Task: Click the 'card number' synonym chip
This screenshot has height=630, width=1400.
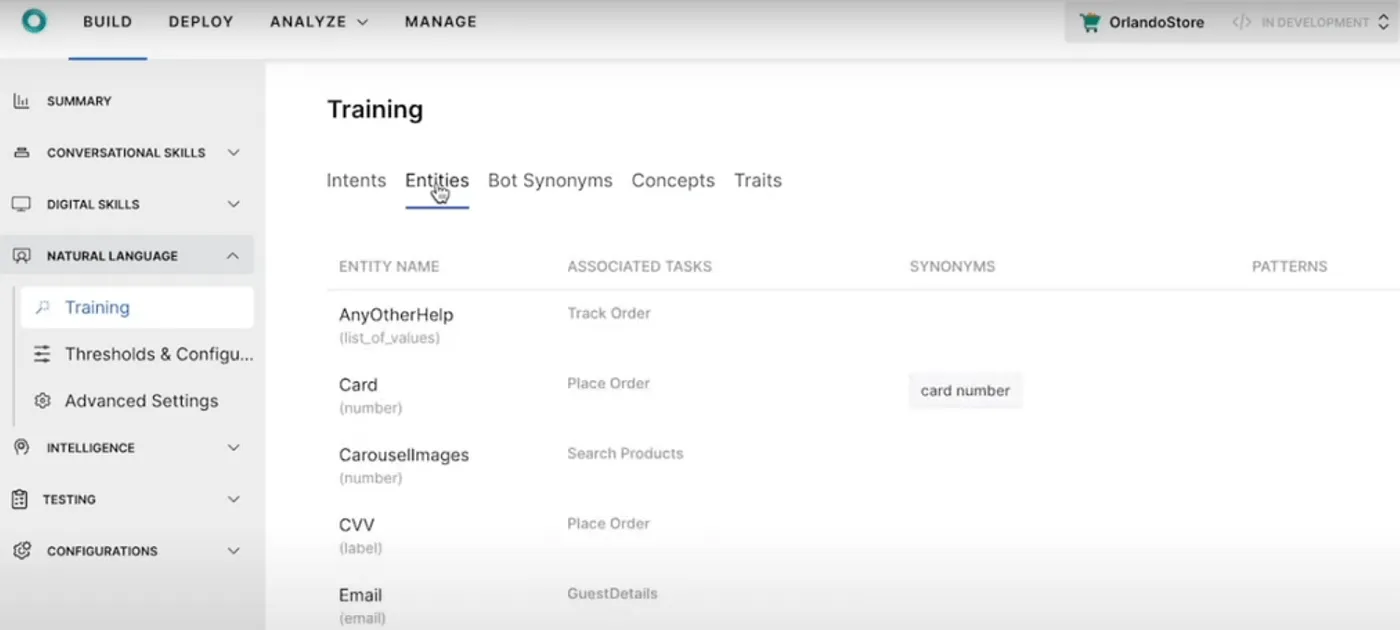Action: coord(965,391)
